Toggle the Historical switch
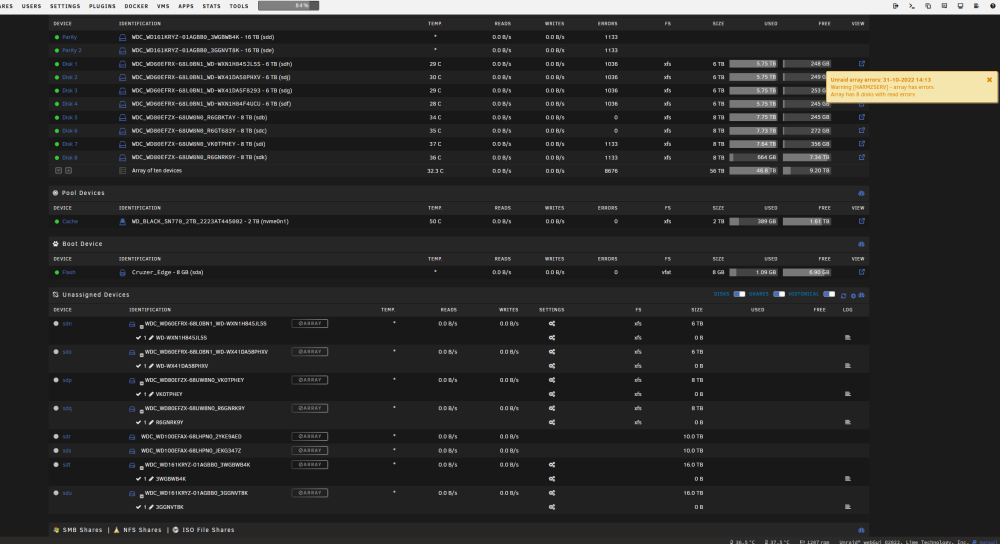The width and height of the screenshot is (1000, 544). pyautogui.click(x=829, y=294)
